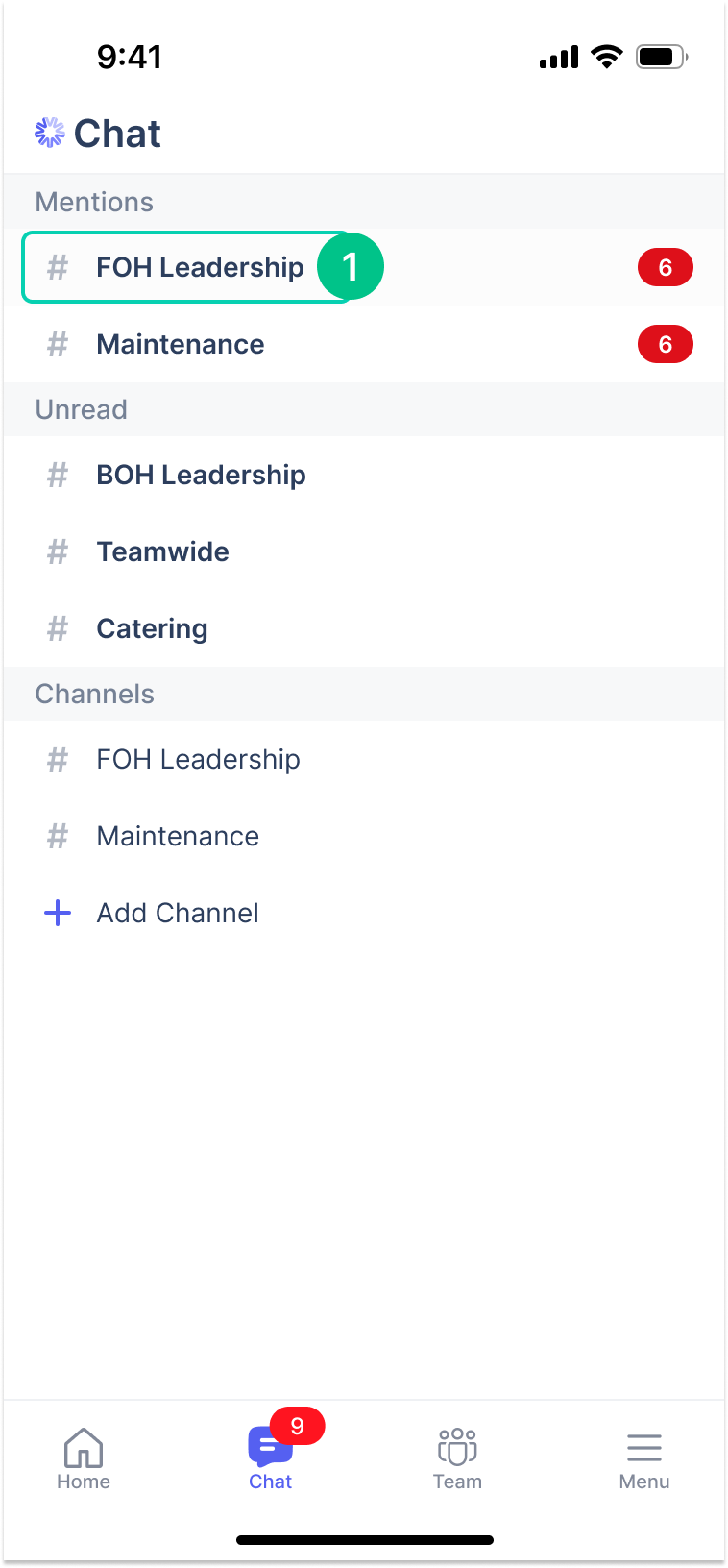Viewport: 728px width, 1568px height.
Task: Tap the app logo beside Chat title
Action: point(50,133)
